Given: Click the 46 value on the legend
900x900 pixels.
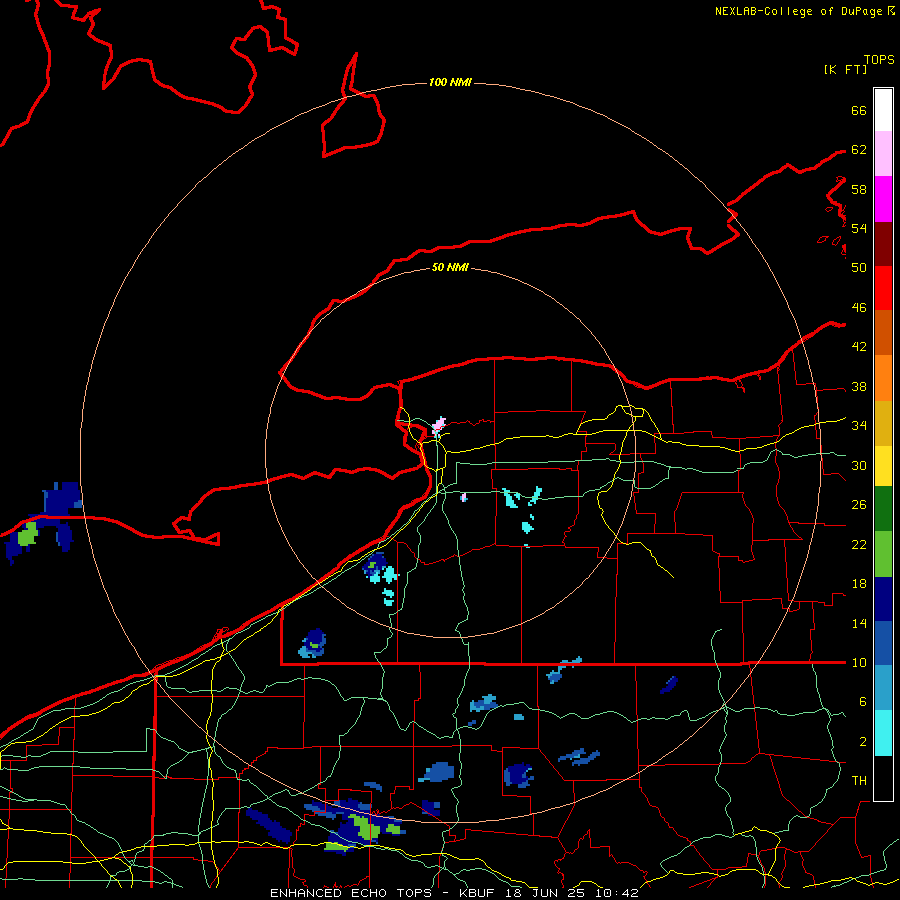Looking at the screenshot, I should click(x=859, y=308).
